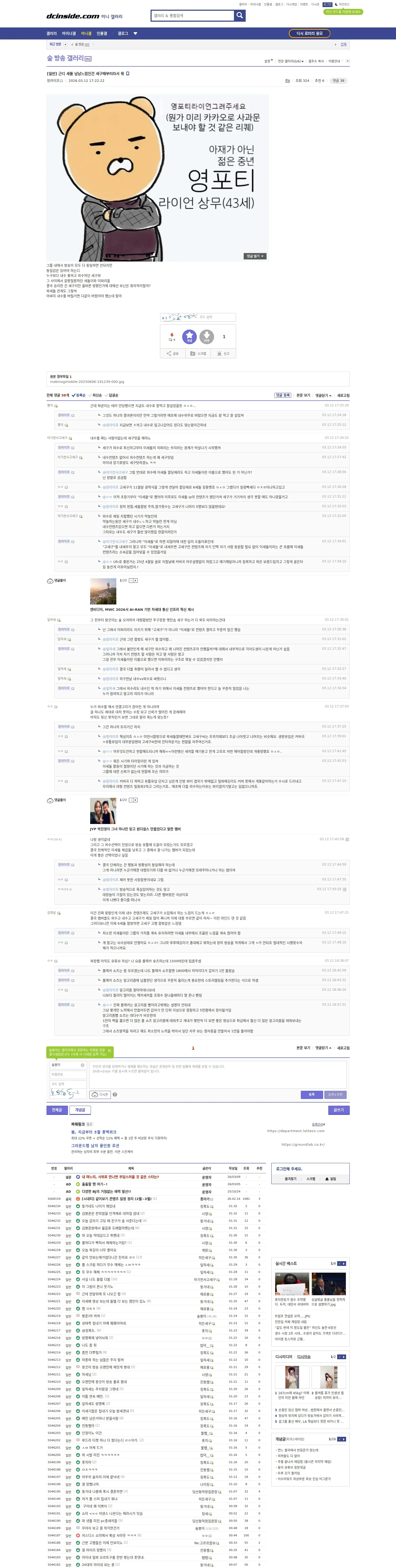Switch to 전체글 tab below comments
Viewport: 396px width, 1568px height.
[57, 1110]
